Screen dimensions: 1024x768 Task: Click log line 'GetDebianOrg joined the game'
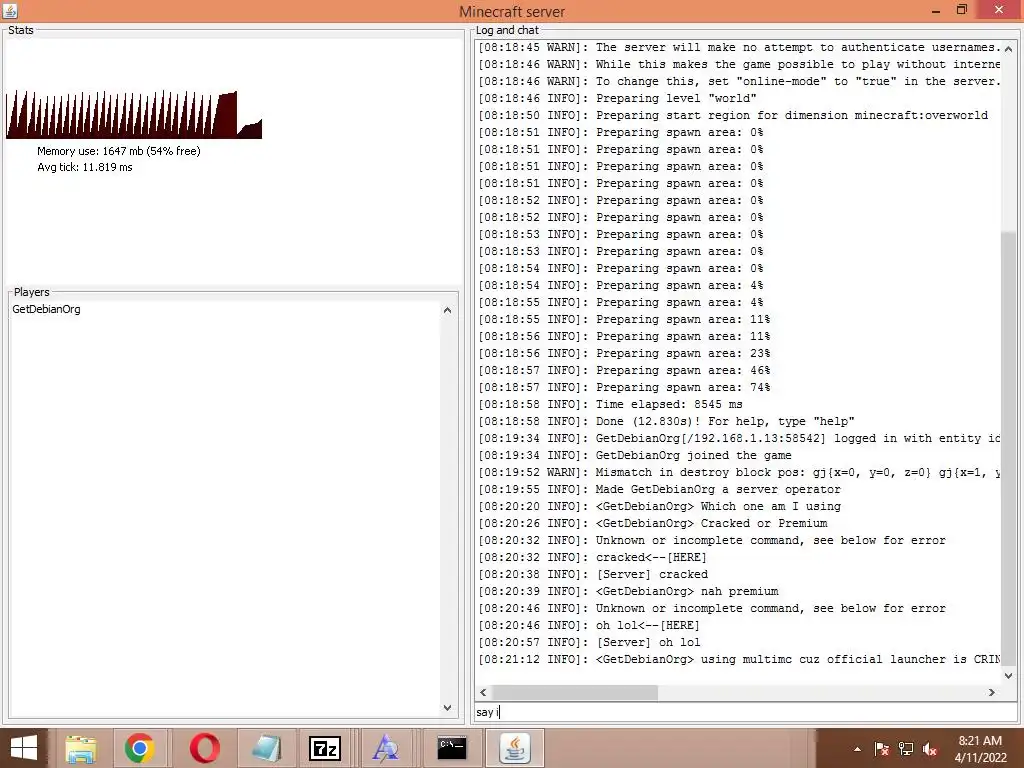(635, 455)
